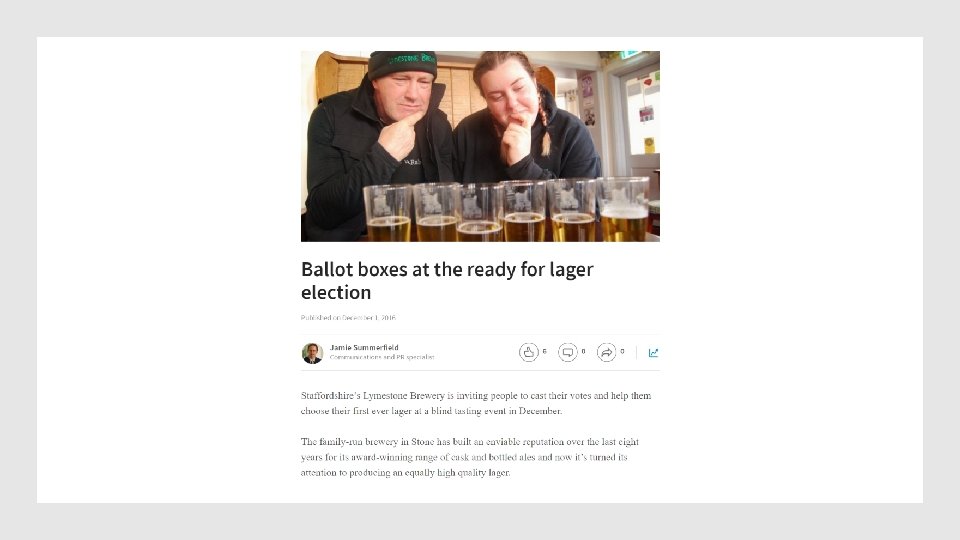Share the article via the arrow icon
The width and height of the screenshot is (960, 540).
(606, 352)
